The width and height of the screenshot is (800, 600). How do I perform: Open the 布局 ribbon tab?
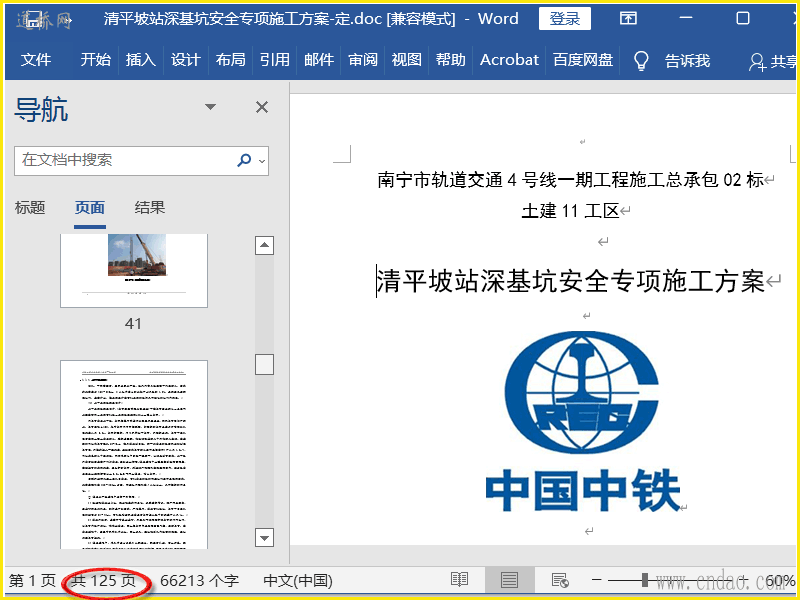click(230, 60)
